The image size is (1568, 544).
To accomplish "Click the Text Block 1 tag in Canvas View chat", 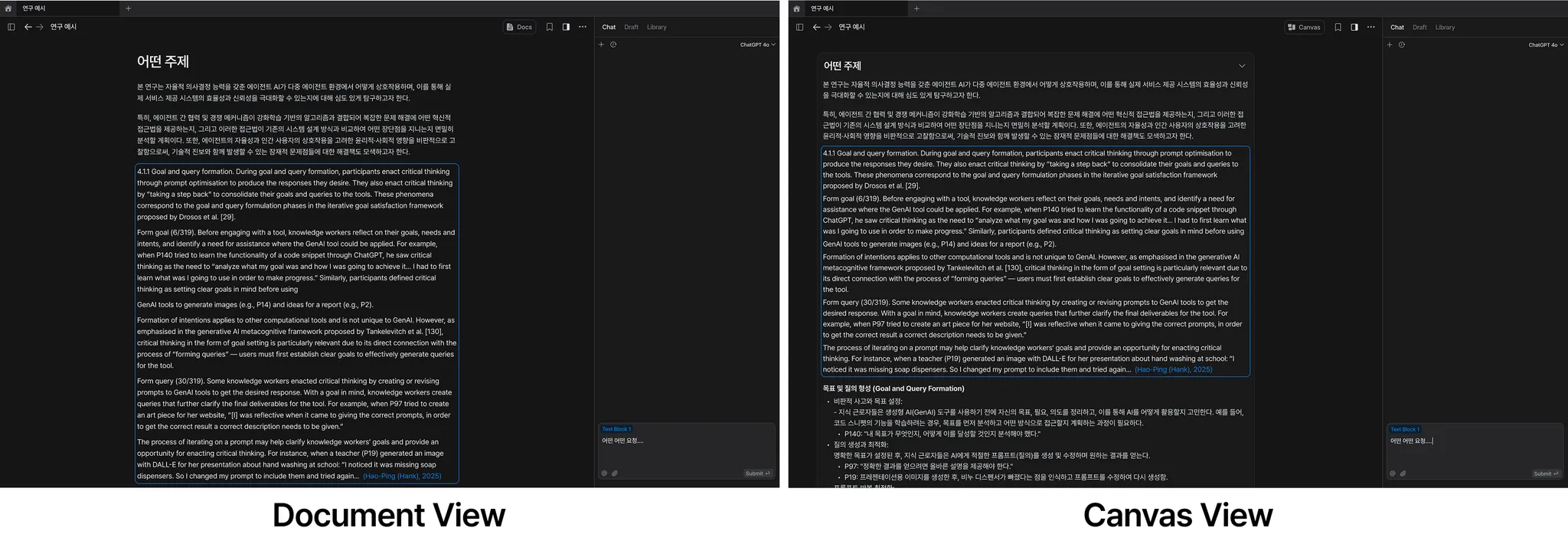I will (1405, 429).
